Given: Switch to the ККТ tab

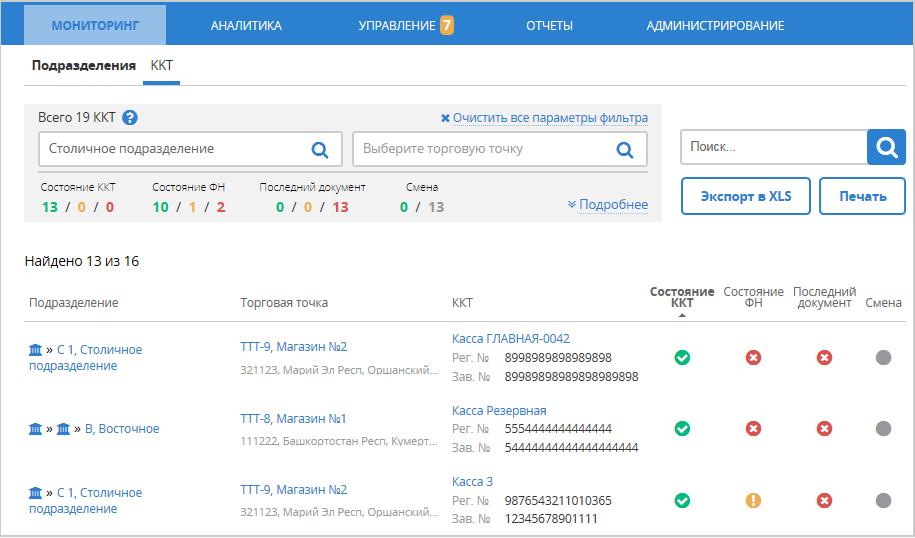Looking at the screenshot, I should pos(161,66).
